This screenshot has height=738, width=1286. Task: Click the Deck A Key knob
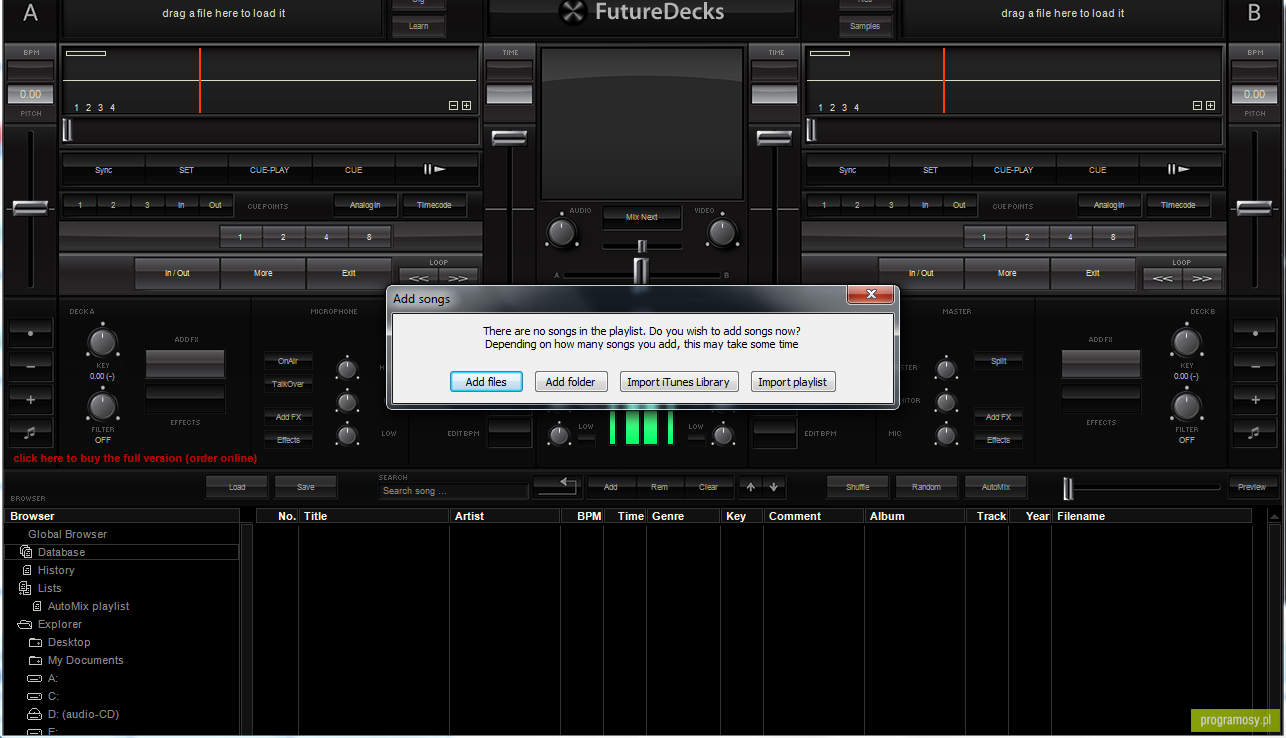[103, 343]
